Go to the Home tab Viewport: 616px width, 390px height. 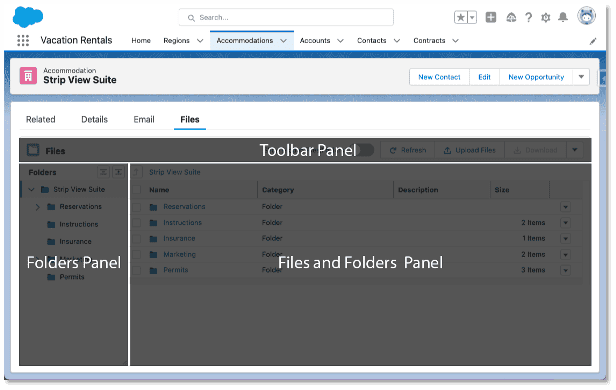tap(141, 40)
